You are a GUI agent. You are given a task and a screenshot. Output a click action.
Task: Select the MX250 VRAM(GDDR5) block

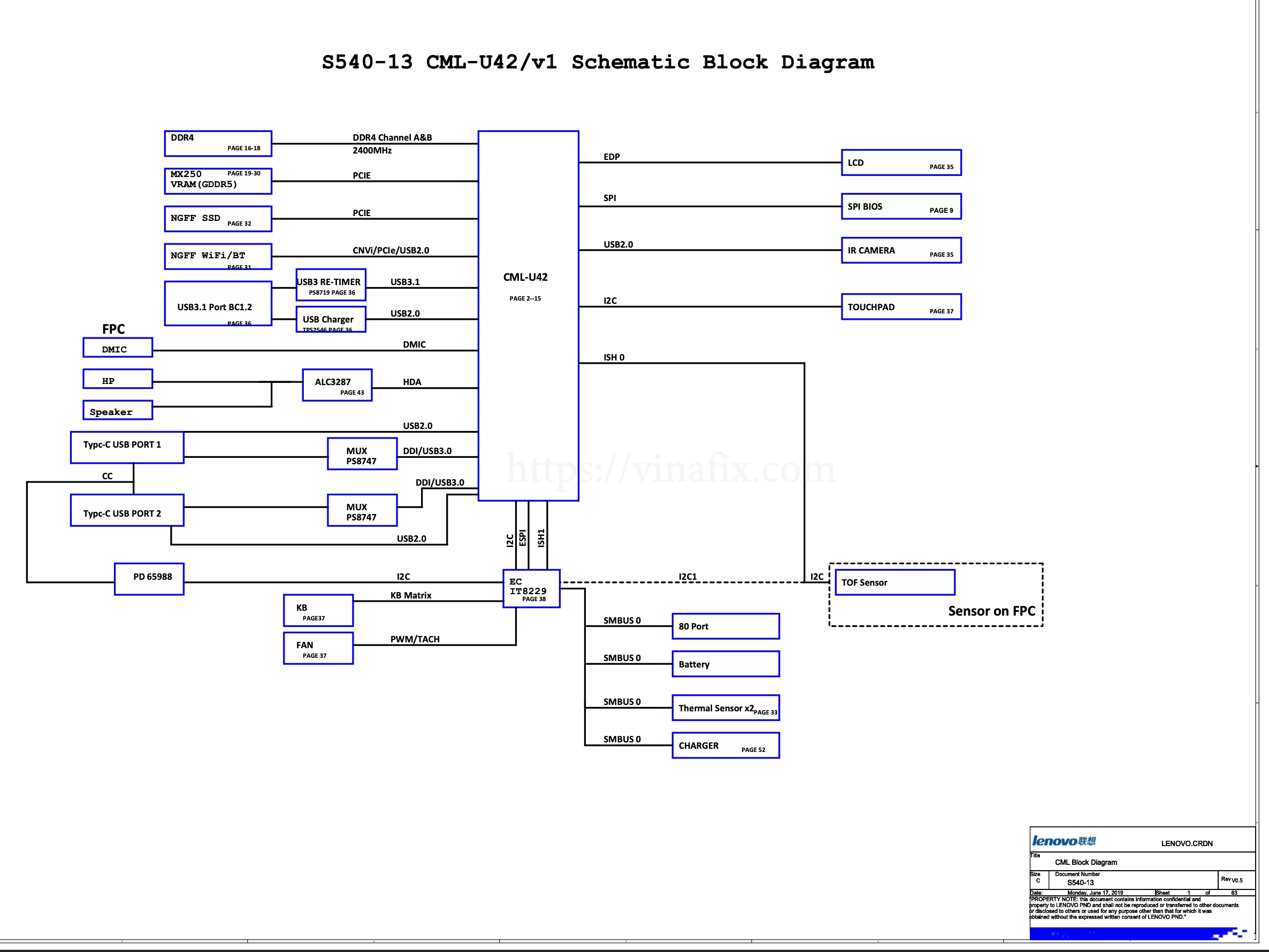point(218,181)
